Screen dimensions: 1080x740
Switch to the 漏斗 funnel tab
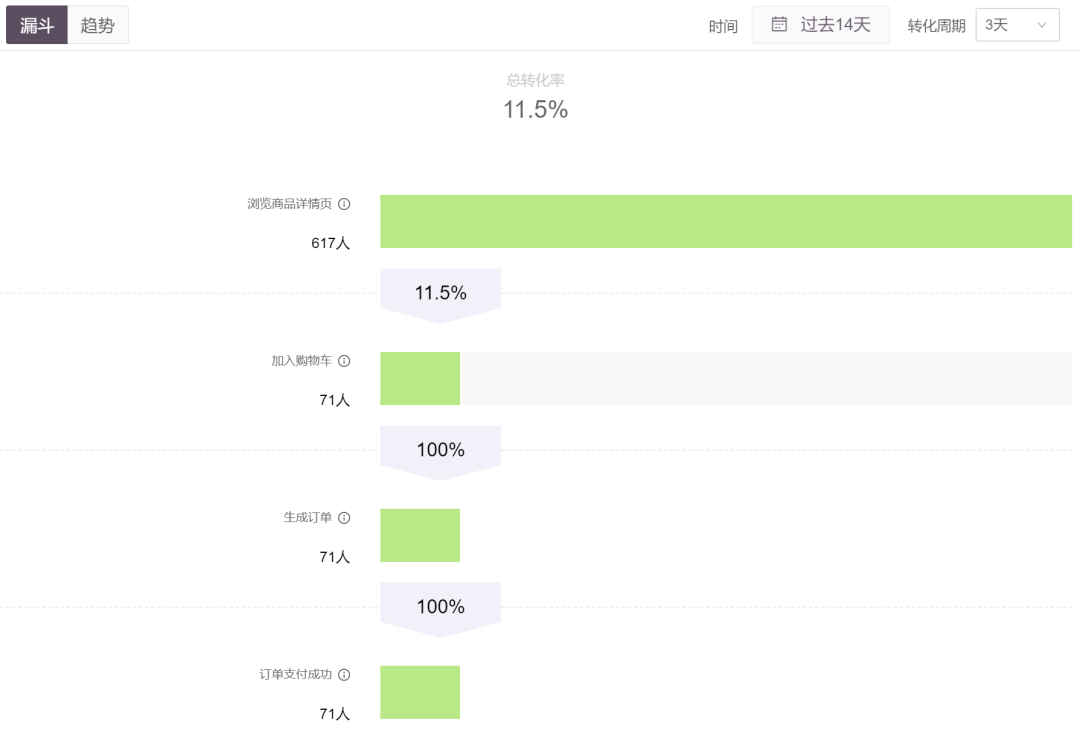(37, 25)
